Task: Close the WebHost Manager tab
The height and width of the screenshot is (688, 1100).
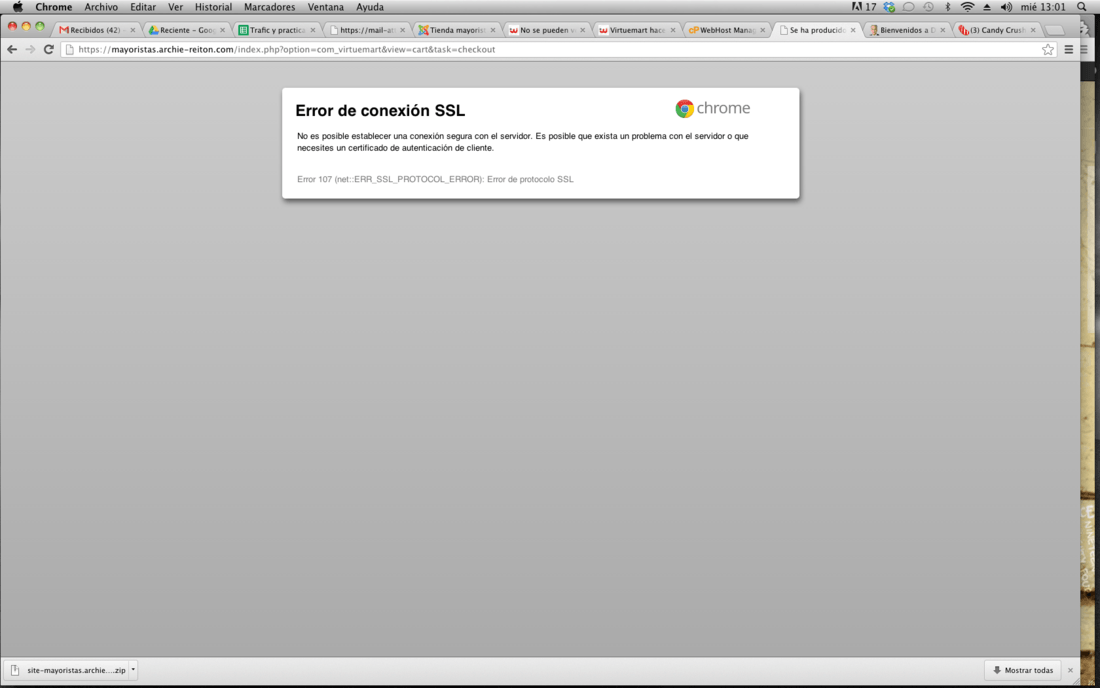Action: pos(763,30)
